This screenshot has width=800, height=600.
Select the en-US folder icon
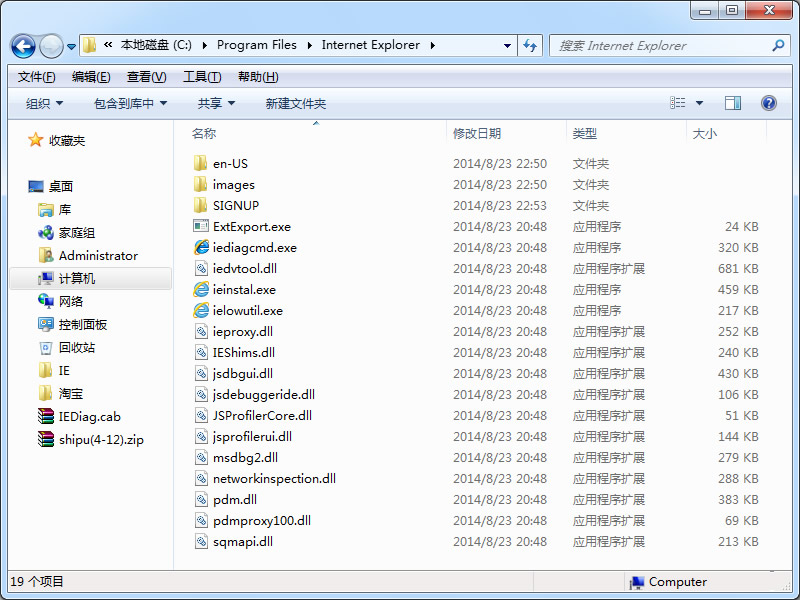(201, 163)
